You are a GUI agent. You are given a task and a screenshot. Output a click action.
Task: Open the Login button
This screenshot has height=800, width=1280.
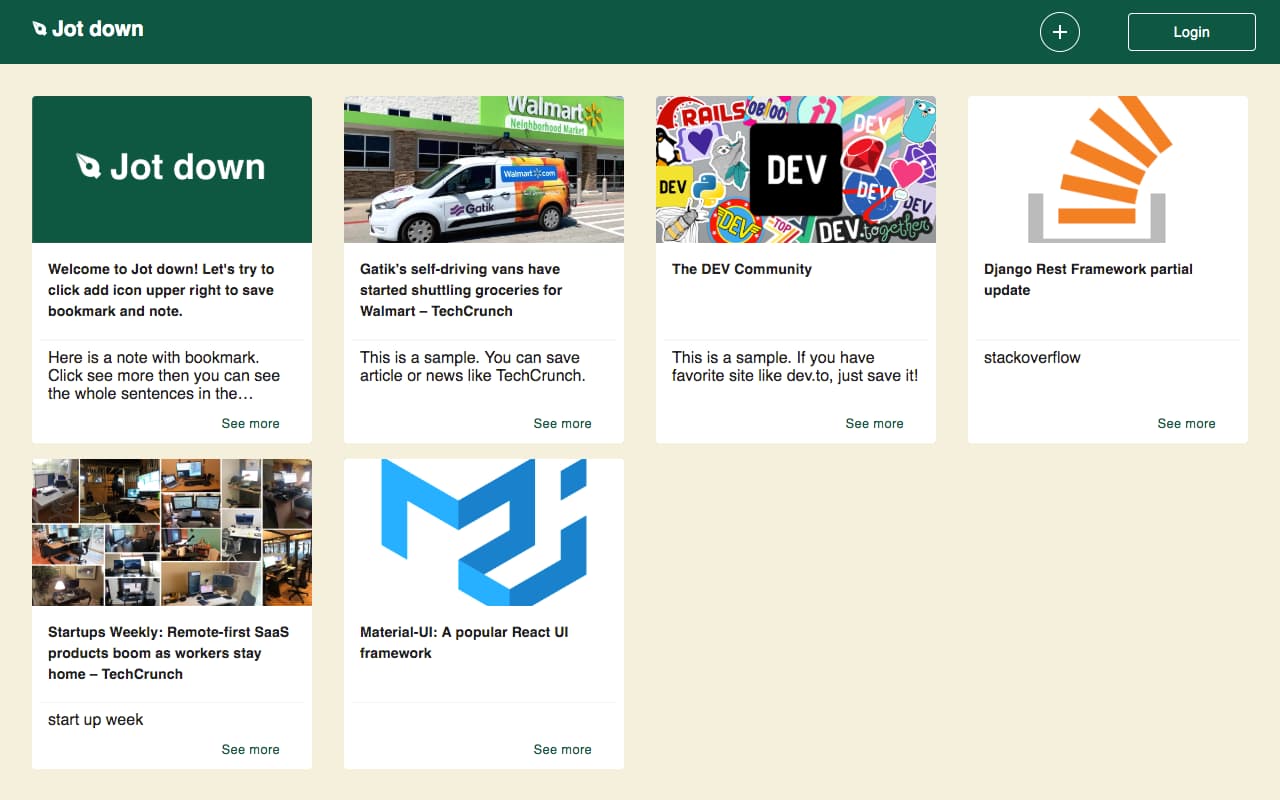(x=1192, y=32)
